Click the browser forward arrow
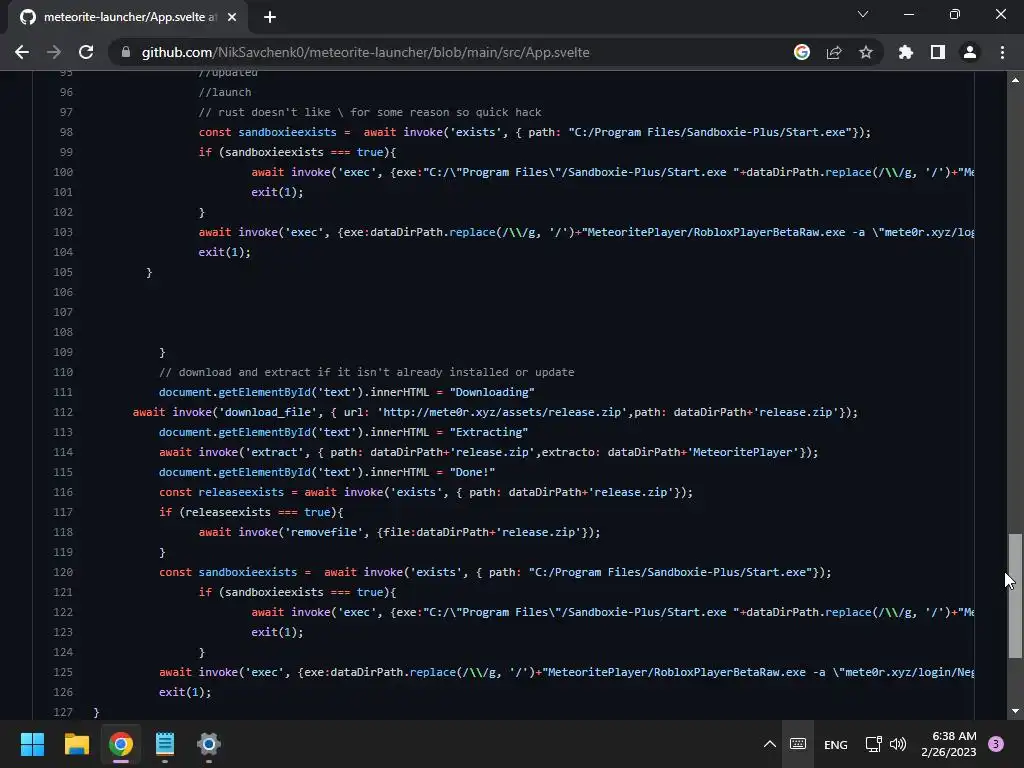The width and height of the screenshot is (1024, 768). (x=54, y=52)
